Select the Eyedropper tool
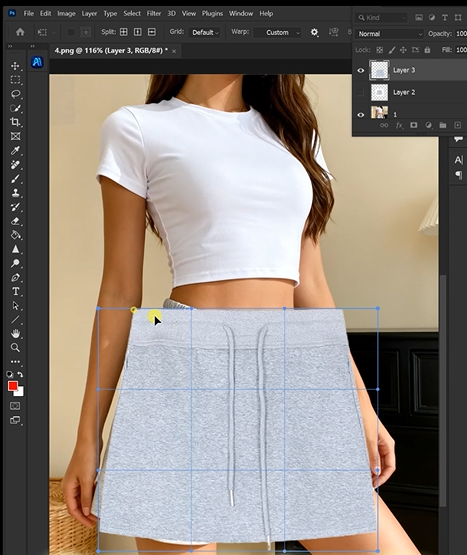This screenshot has height=555, width=467. [15, 150]
